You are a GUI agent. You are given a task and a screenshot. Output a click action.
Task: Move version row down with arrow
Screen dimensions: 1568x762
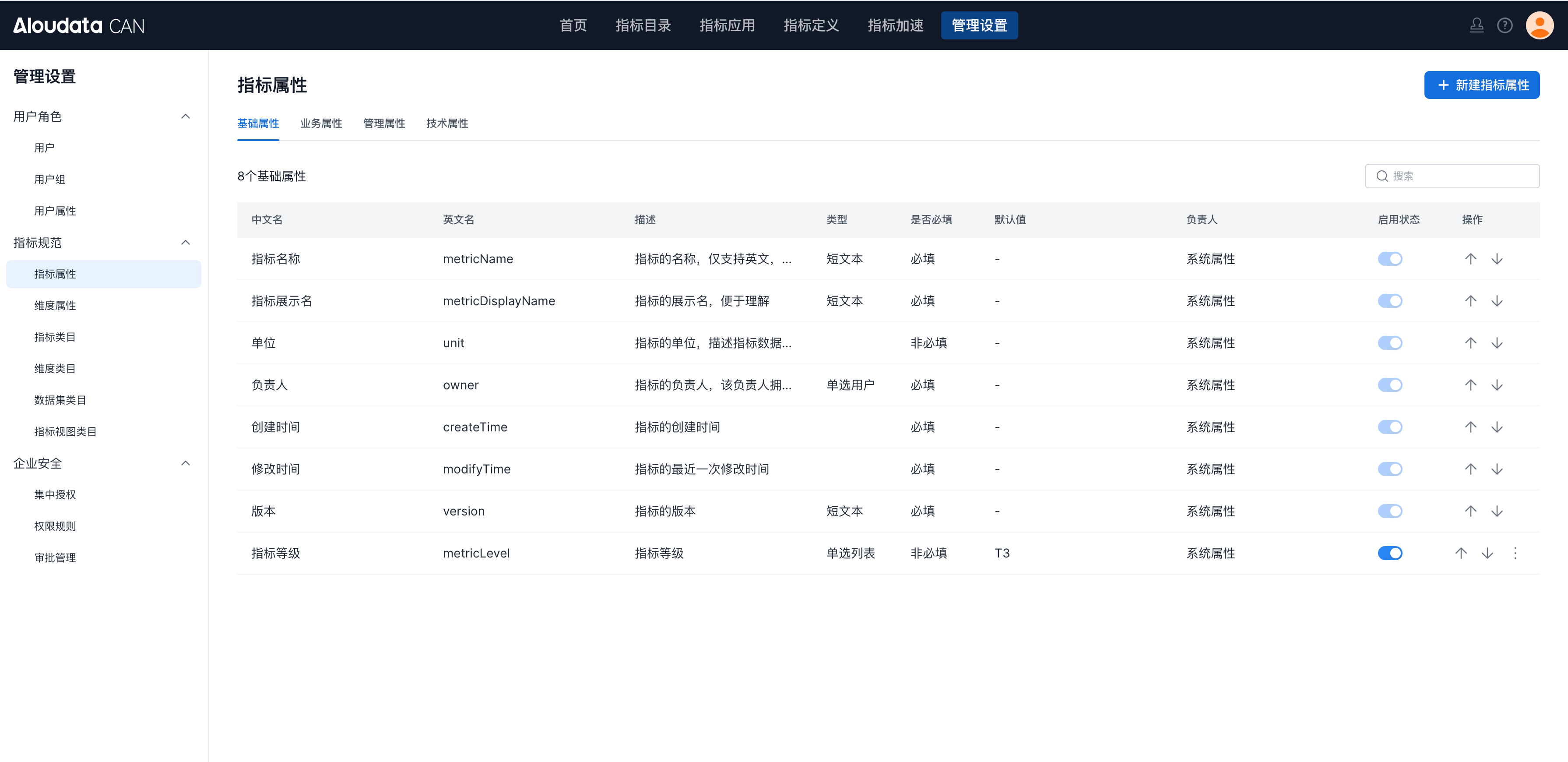coord(1497,511)
